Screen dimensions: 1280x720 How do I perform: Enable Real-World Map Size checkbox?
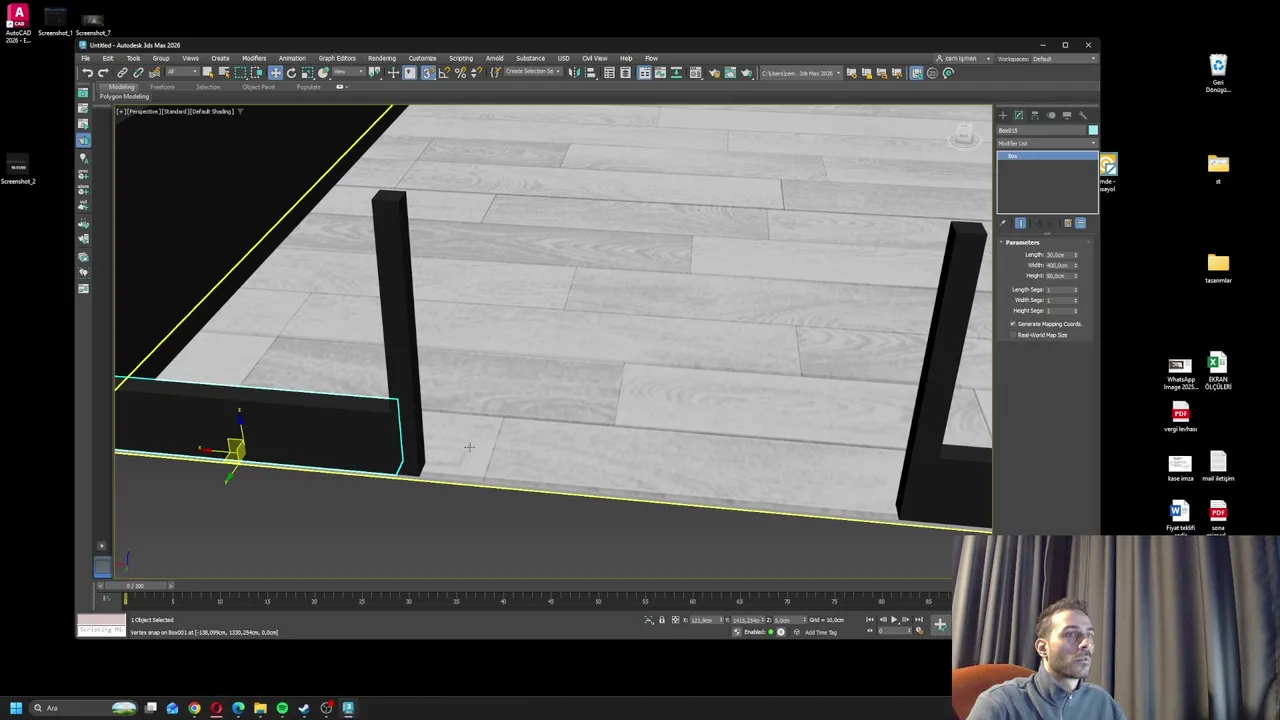[x=1012, y=335]
